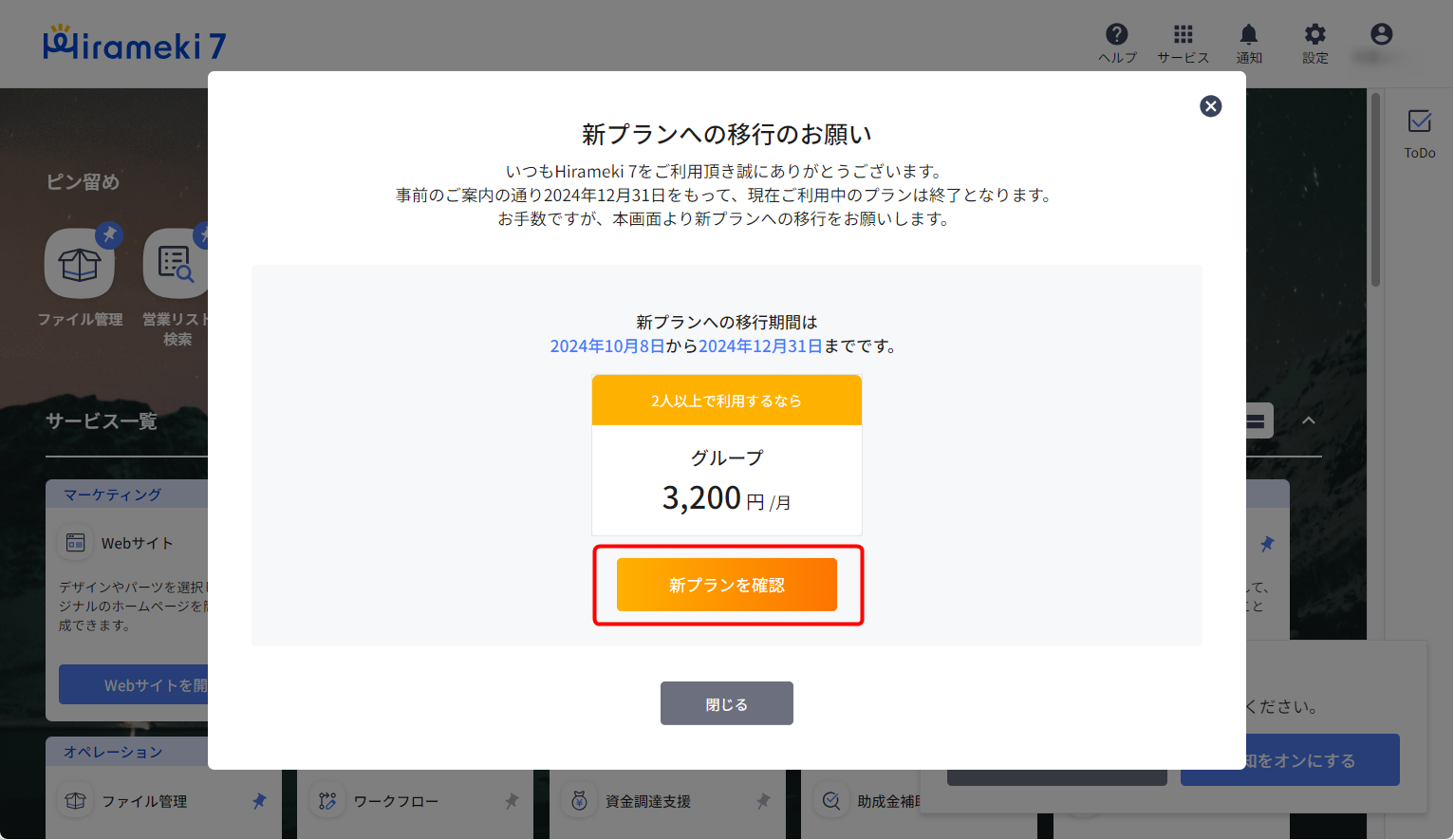Select the グループ plan card
Image resolution: width=1454 pixels, height=840 pixels.
727,456
